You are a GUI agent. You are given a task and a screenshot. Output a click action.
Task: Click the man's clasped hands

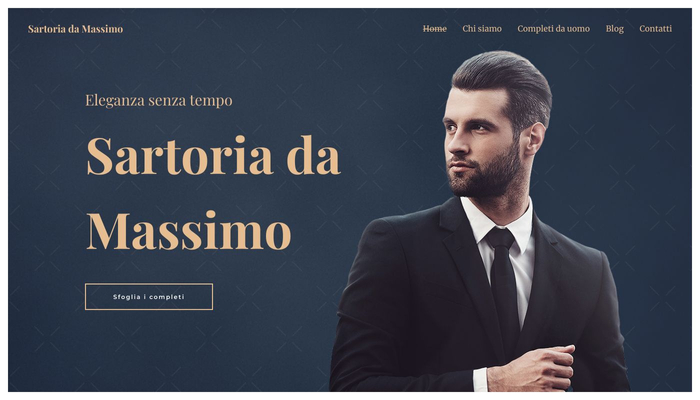(x=531, y=369)
